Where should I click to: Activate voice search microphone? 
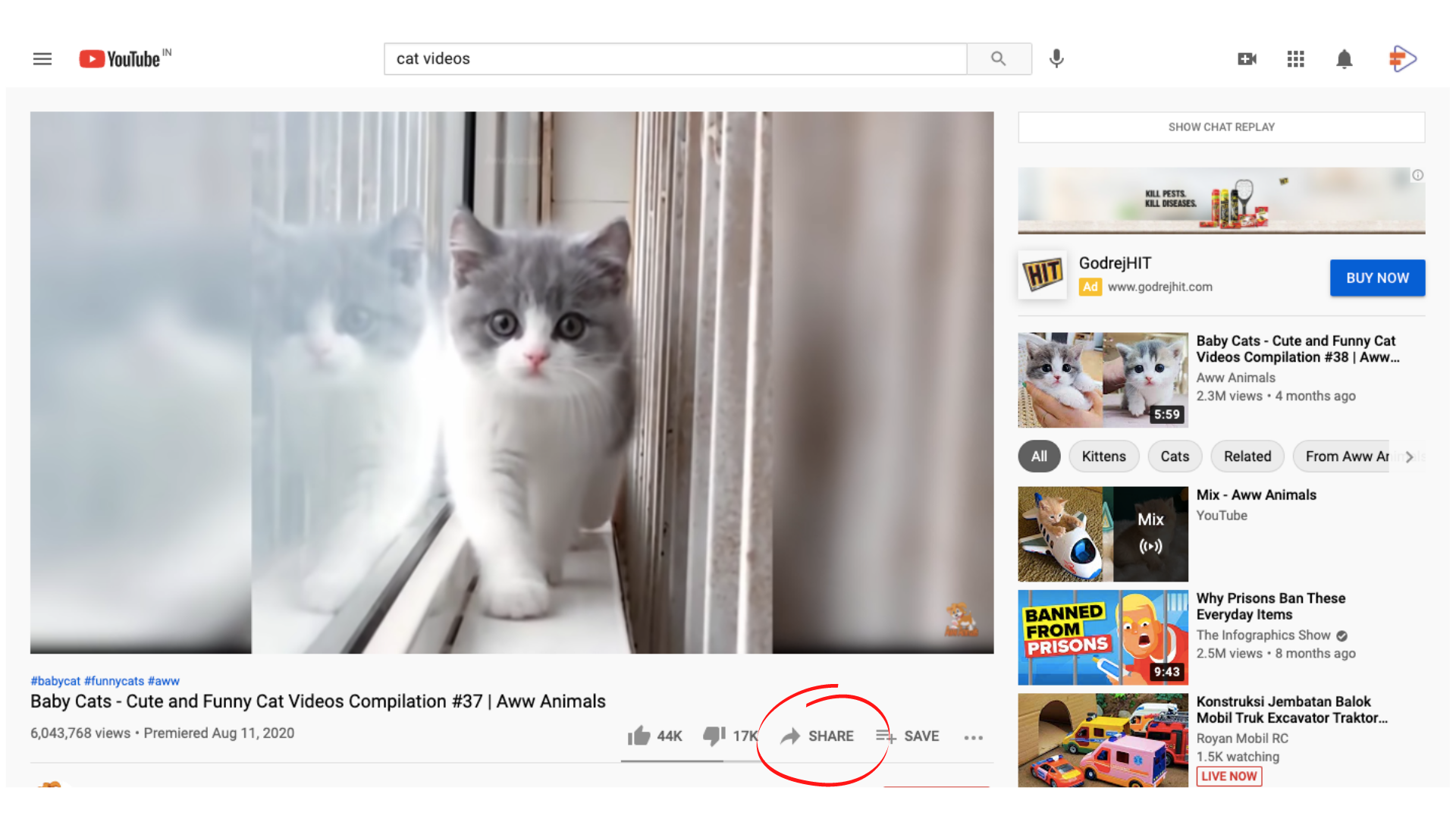[x=1056, y=58]
